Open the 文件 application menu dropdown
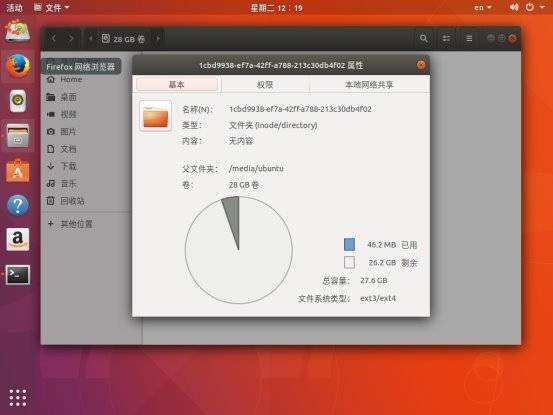 pos(51,7)
